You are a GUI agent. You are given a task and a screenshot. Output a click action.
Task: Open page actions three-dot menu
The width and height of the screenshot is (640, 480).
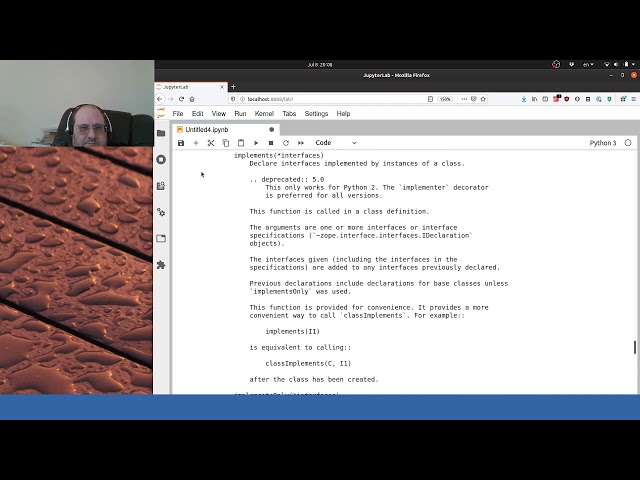[464, 99]
